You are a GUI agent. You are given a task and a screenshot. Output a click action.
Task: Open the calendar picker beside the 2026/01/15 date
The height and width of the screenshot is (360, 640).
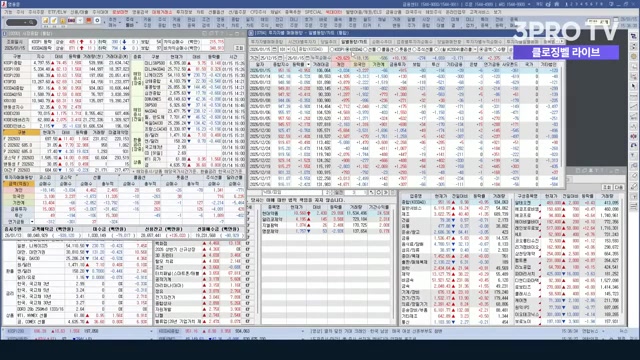click(274, 49)
